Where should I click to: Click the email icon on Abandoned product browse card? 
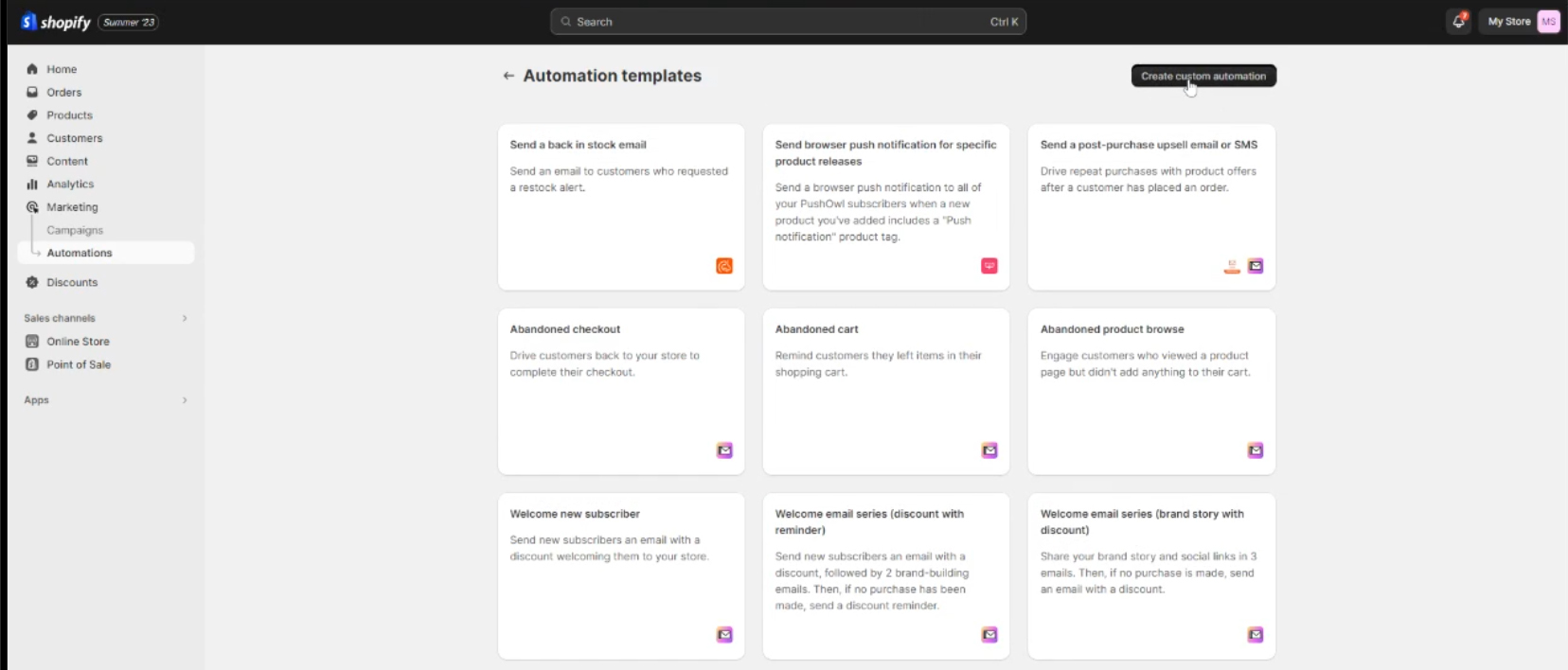pos(1256,450)
